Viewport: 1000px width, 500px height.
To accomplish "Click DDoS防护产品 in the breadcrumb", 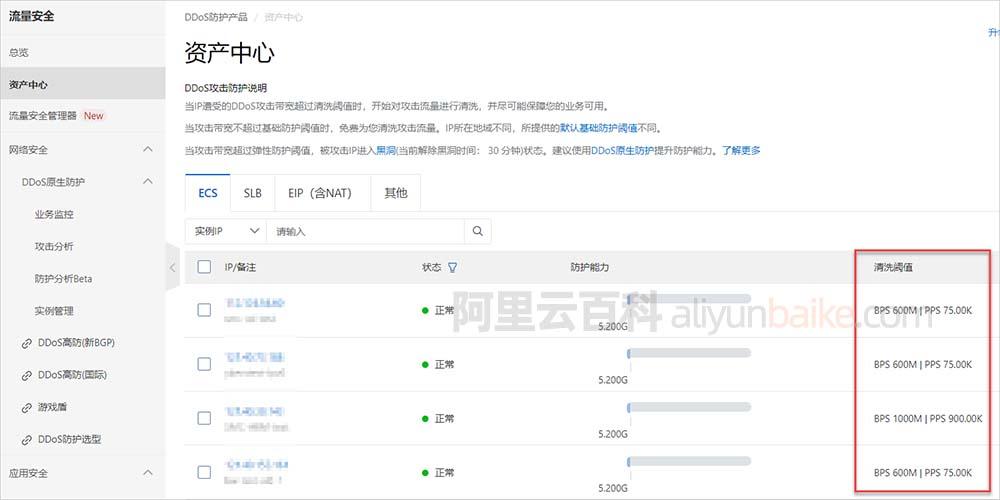I will pos(216,17).
